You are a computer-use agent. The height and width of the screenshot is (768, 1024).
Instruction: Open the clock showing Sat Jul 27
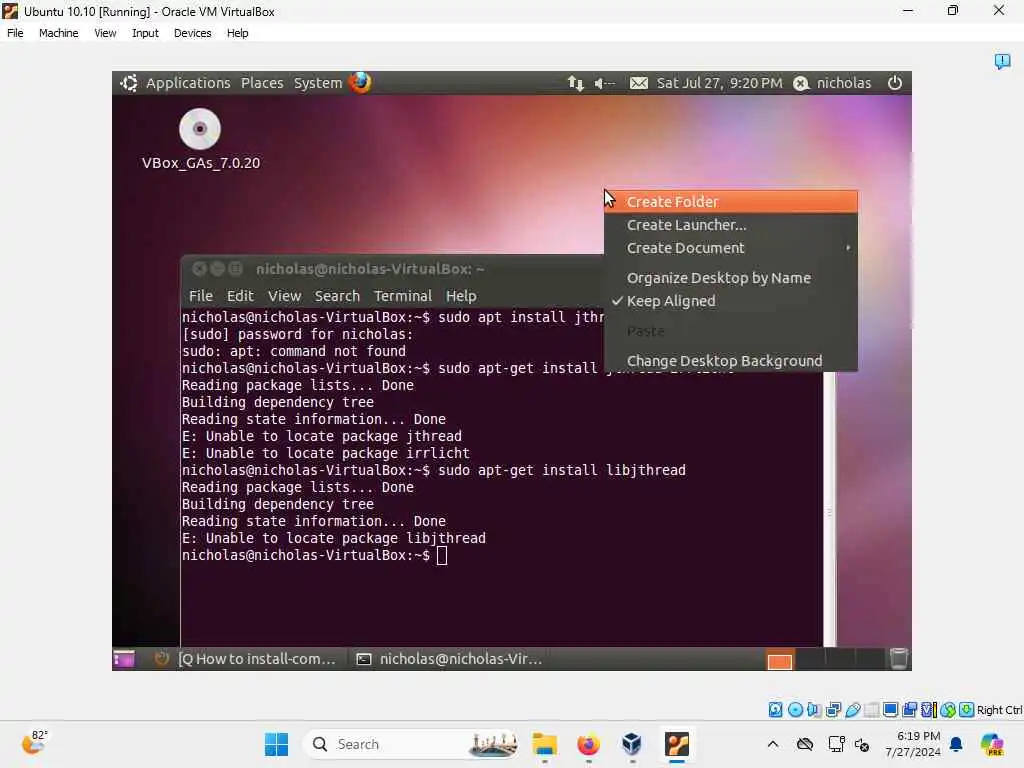[719, 83]
